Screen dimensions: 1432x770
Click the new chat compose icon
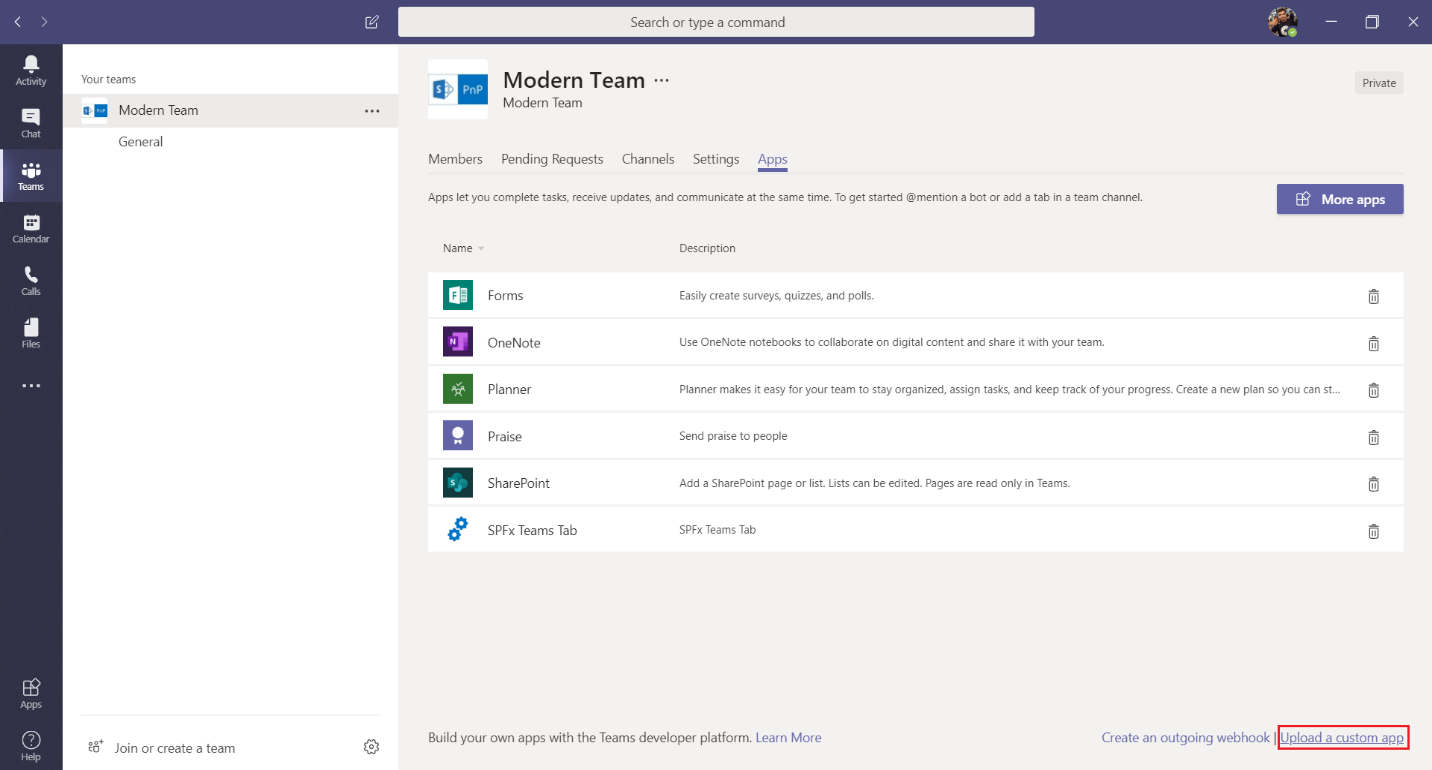coord(372,22)
